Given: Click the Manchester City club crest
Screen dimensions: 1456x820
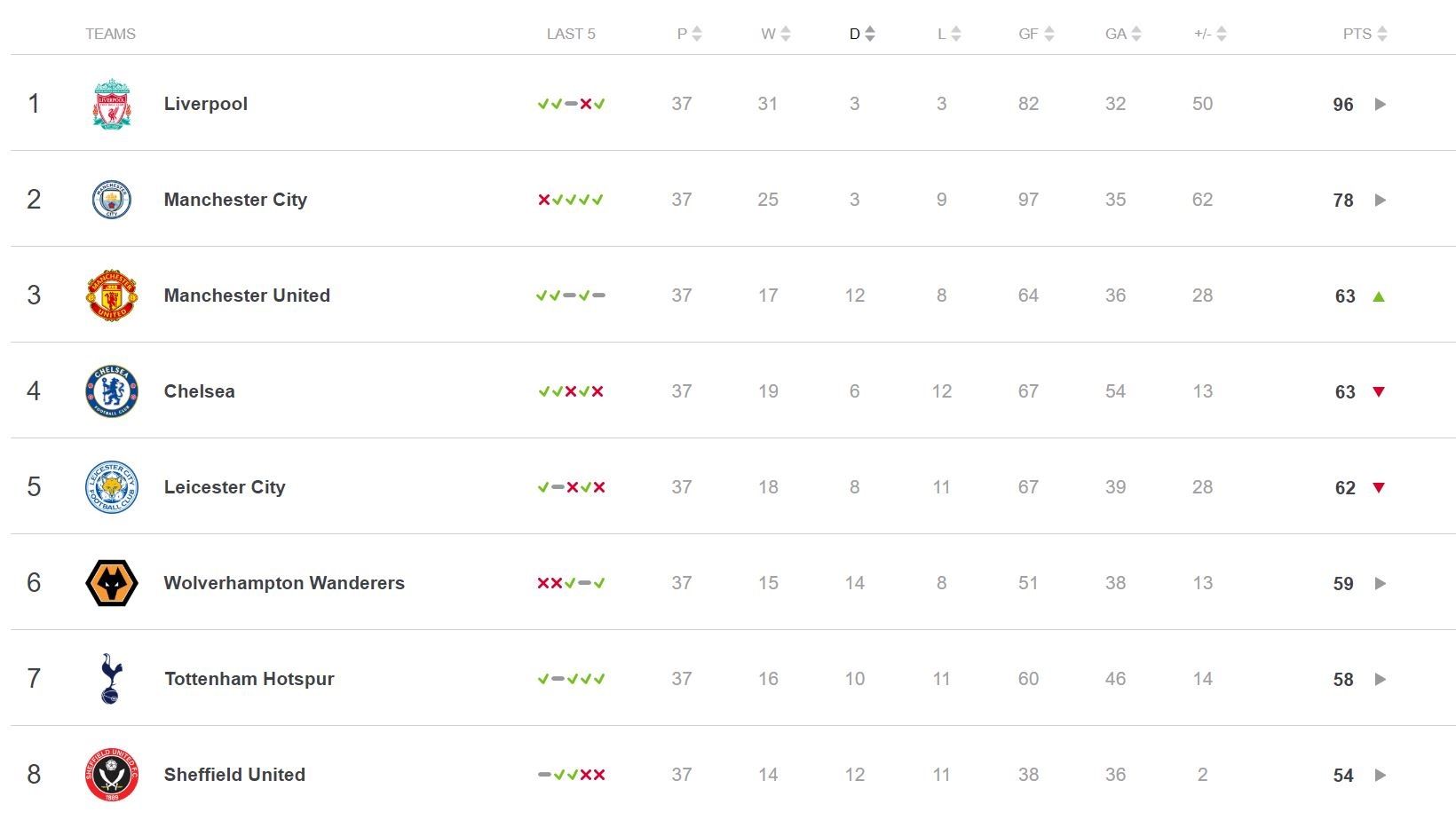Looking at the screenshot, I should pos(112,200).
